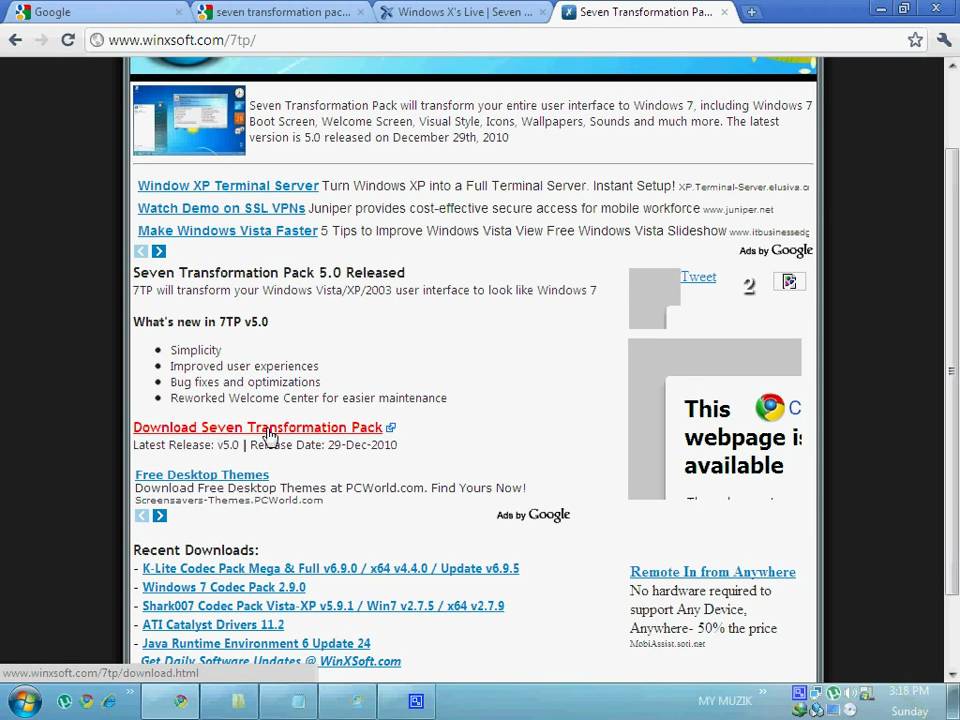Click the top ad block's next arrow

click(x=159, y=251)
